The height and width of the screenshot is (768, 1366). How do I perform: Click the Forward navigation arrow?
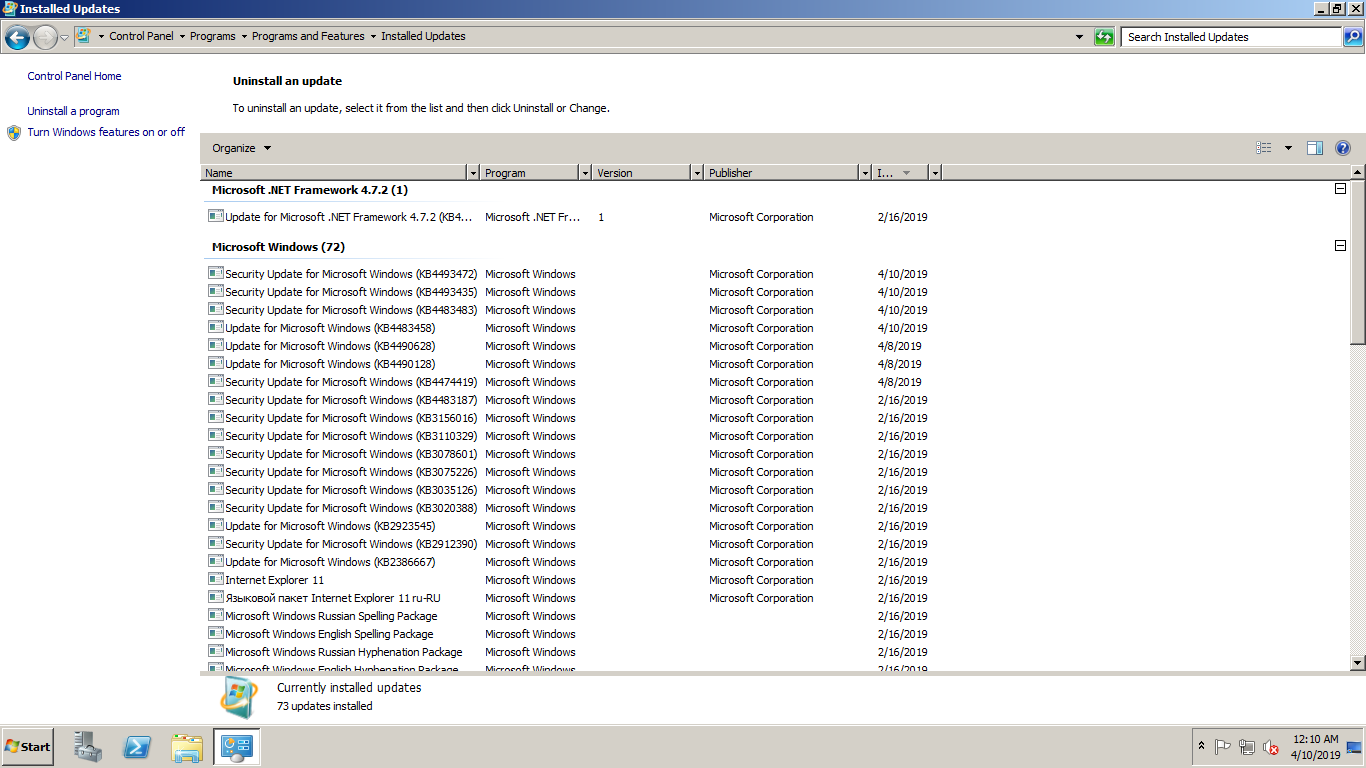point(45,37)
